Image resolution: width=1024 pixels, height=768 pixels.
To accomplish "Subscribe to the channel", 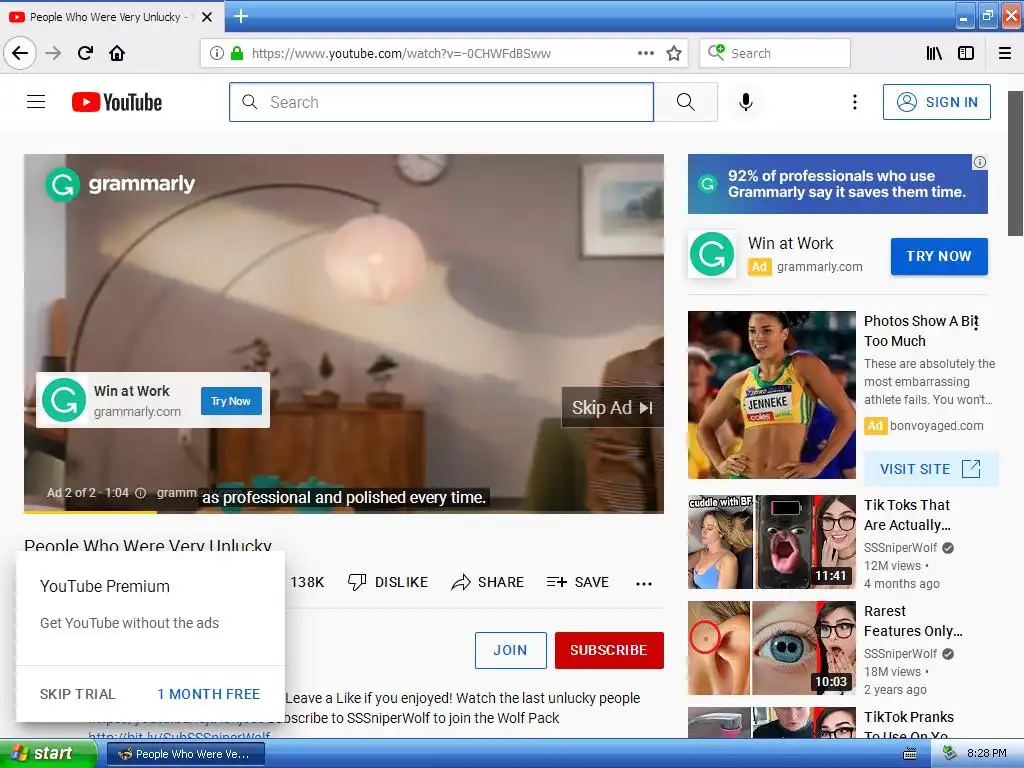I will (x=609, y=650).
